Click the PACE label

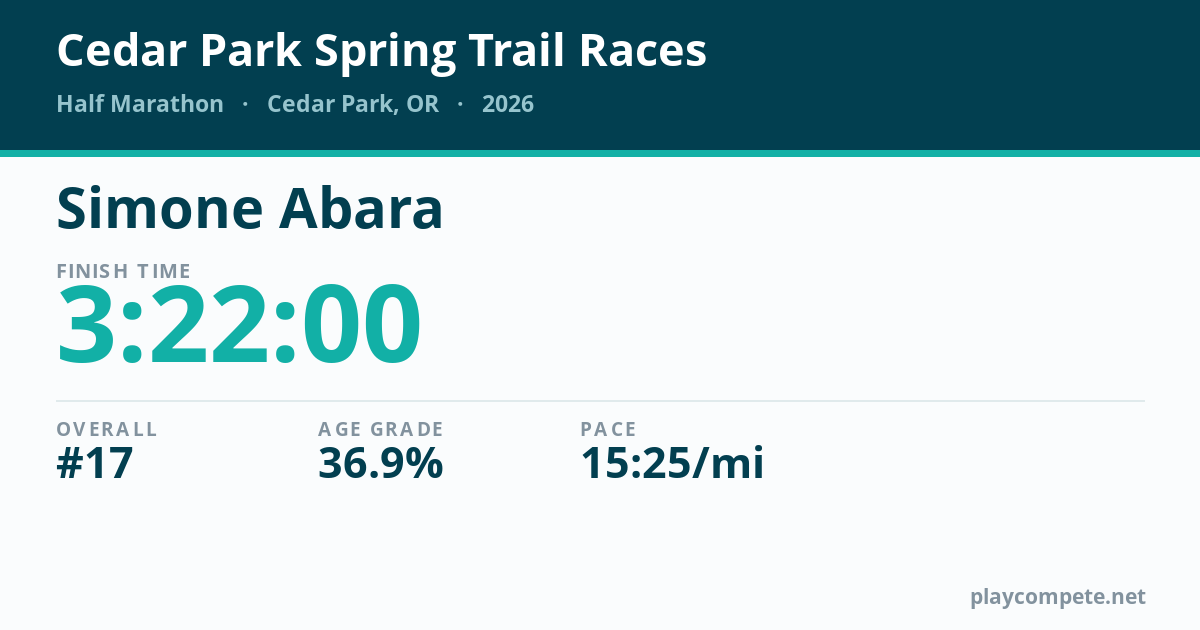click(x=609, y=429)
